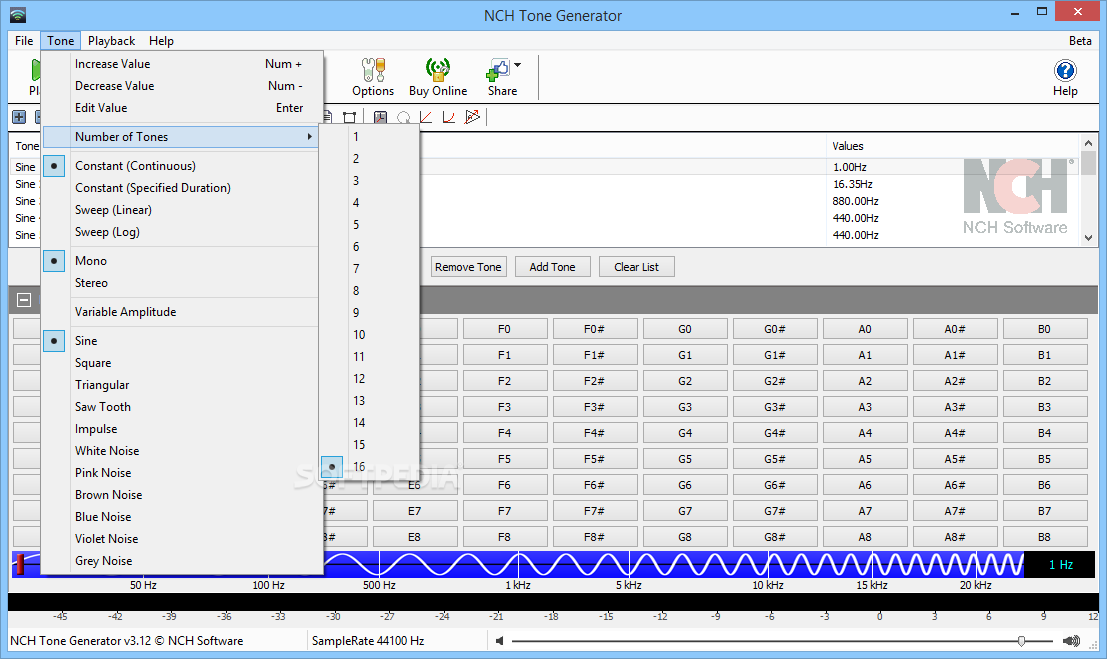
Task: Click the mute speaker icon left of volume
Action: 500,641
